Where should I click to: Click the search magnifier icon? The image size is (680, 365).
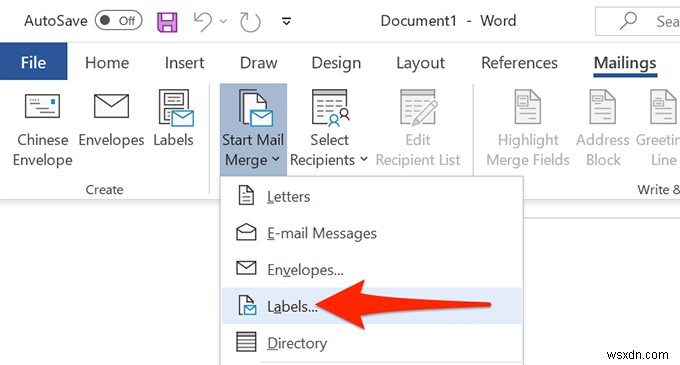(628, 20)
